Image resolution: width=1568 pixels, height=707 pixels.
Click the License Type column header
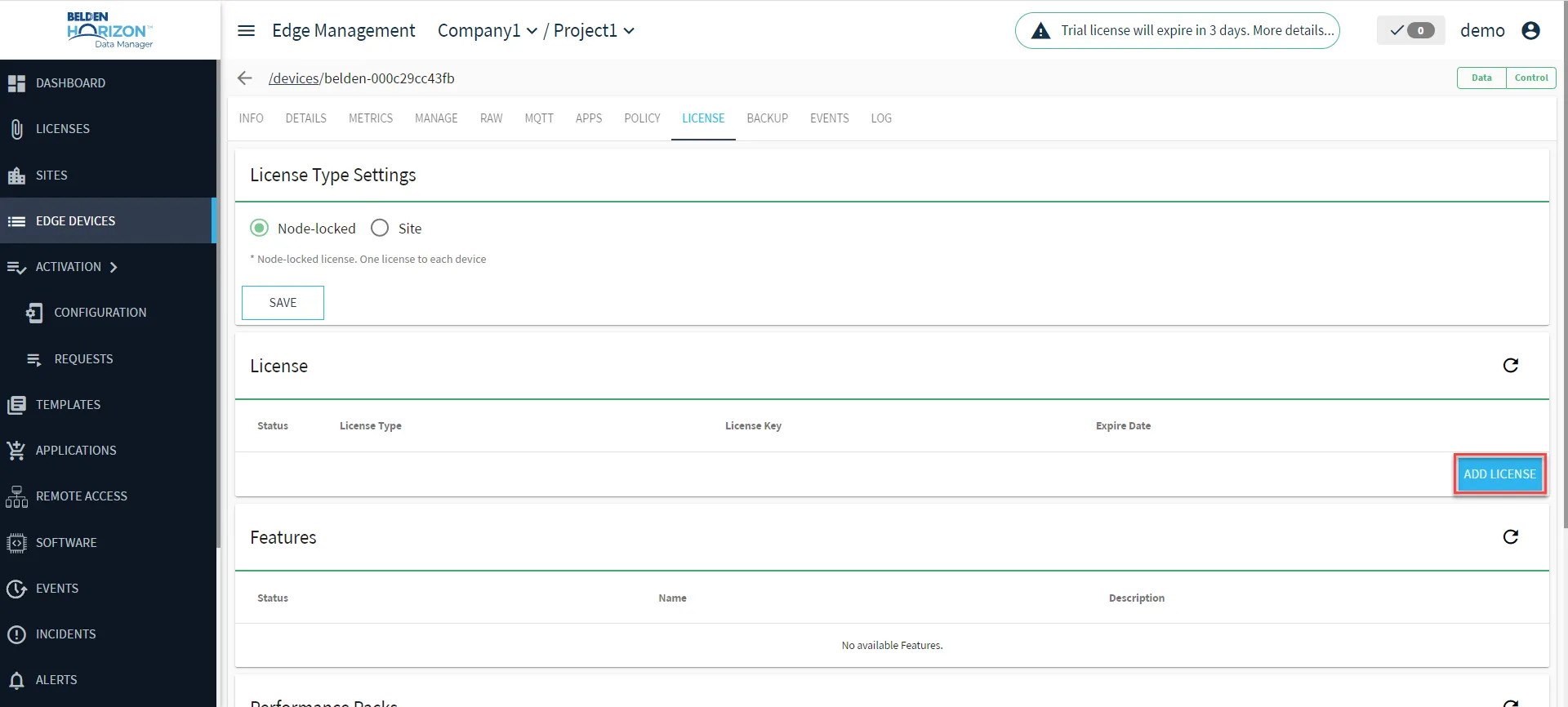coord(371,426)
